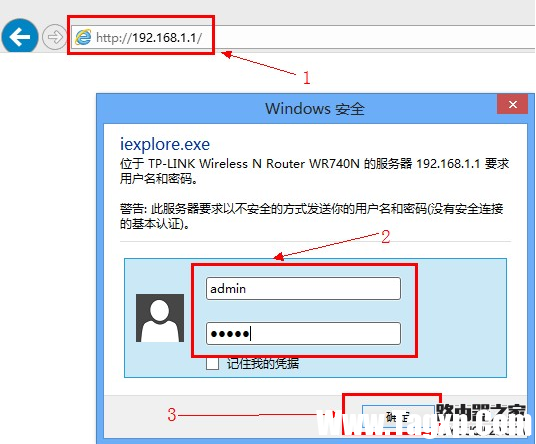536x444 pixels.
Task: Focus the address bar showing http://192.168.1.1/
Action: 303,37
